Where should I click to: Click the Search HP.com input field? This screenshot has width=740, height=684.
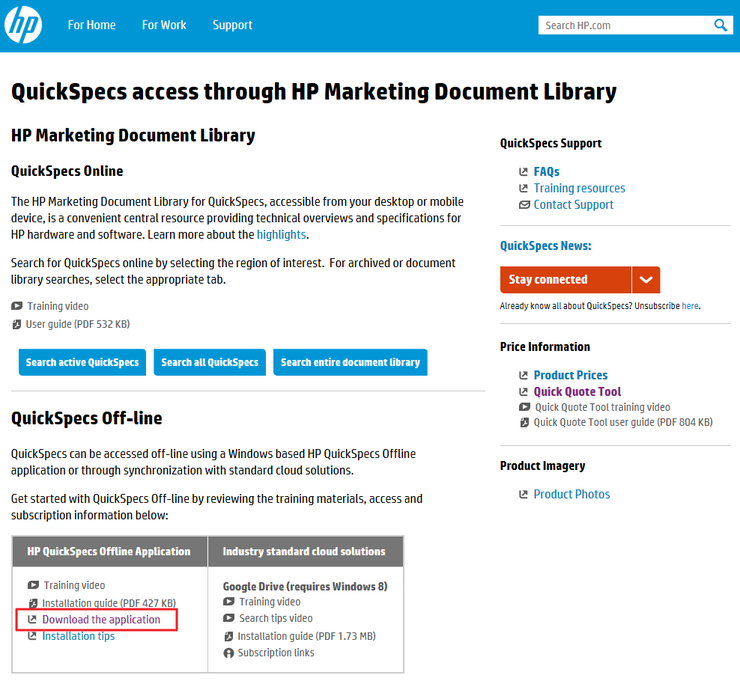626,25
